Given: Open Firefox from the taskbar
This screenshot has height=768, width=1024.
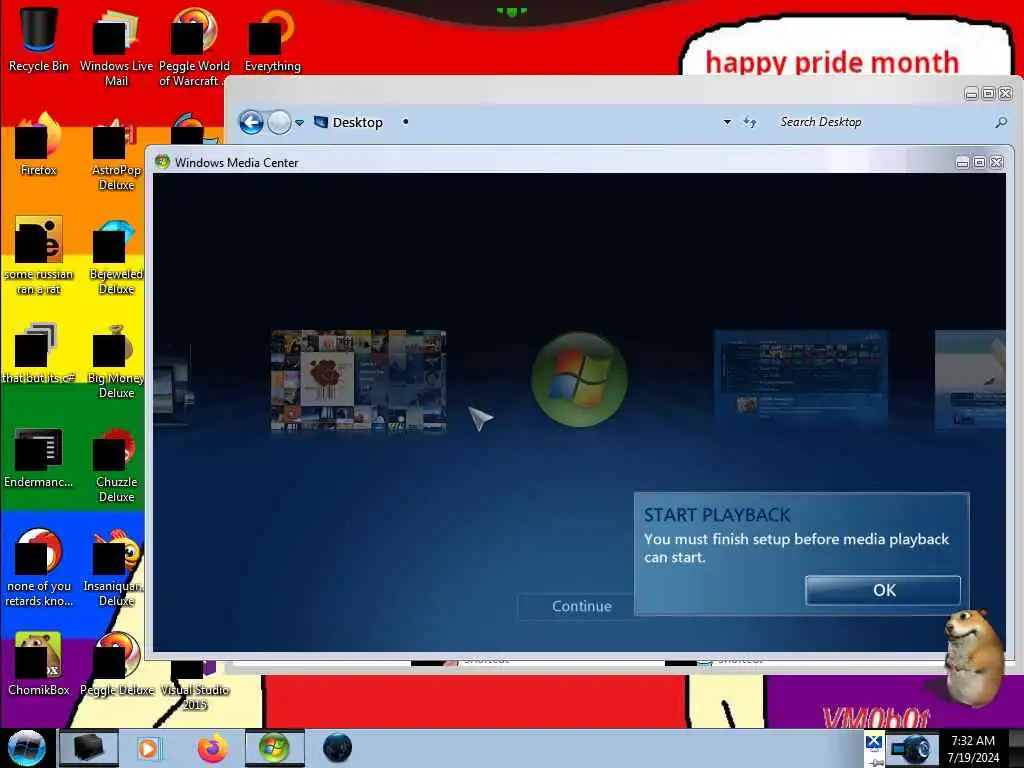Looking at the screenshot, I should 212,748.
